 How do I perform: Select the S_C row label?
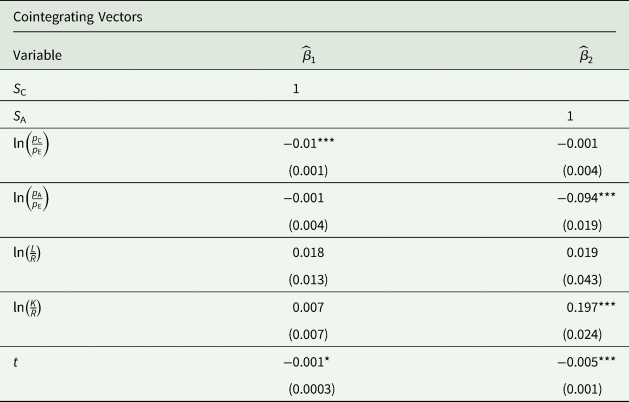coord(21,88)
